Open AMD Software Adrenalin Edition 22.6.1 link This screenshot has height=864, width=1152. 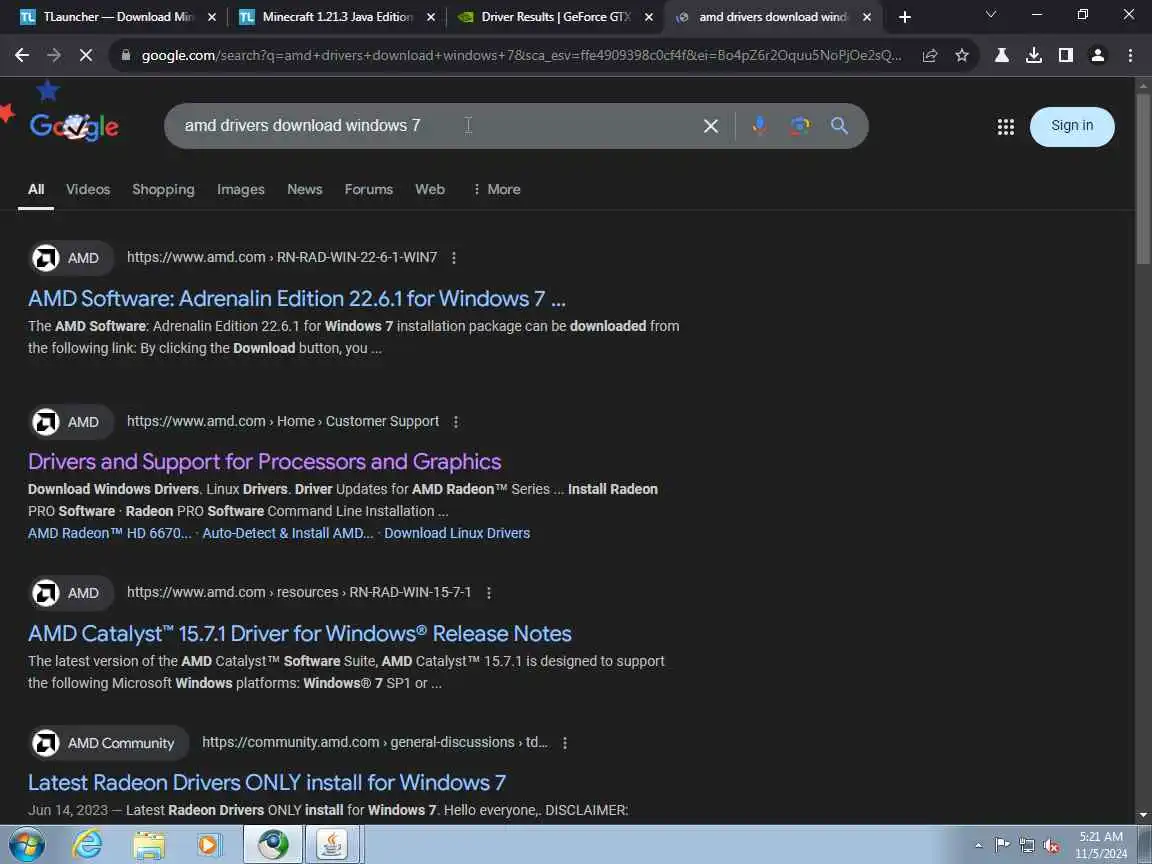(297, 299)
